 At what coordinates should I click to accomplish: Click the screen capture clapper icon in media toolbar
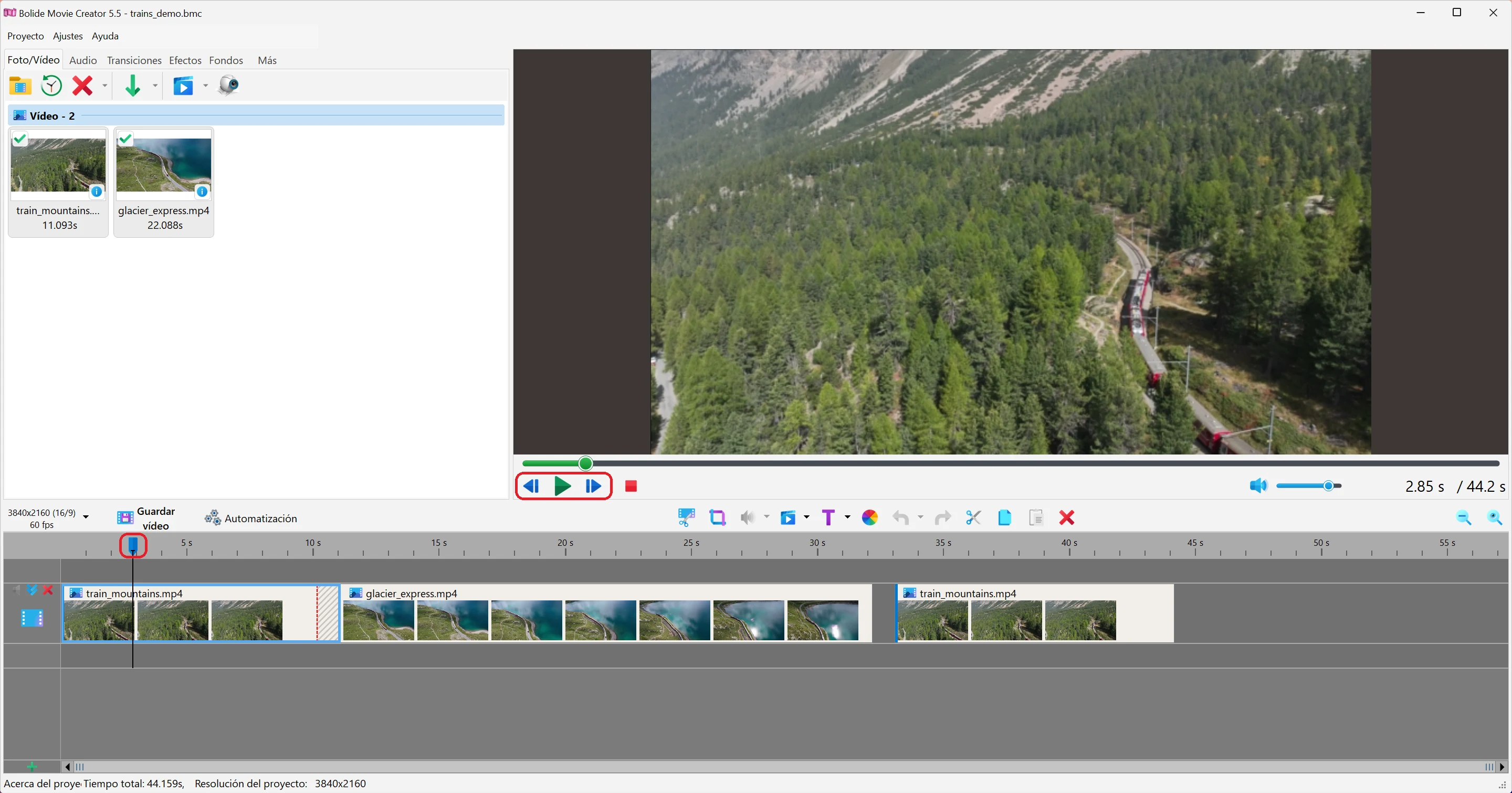click(183, 86)
